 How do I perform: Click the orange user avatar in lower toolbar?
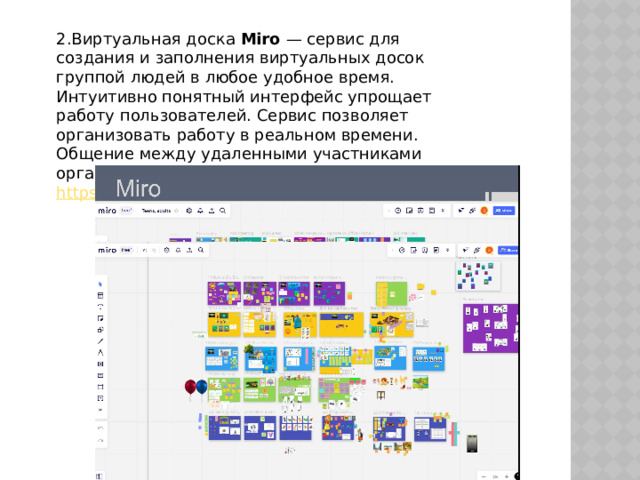(x=489, y=250)
